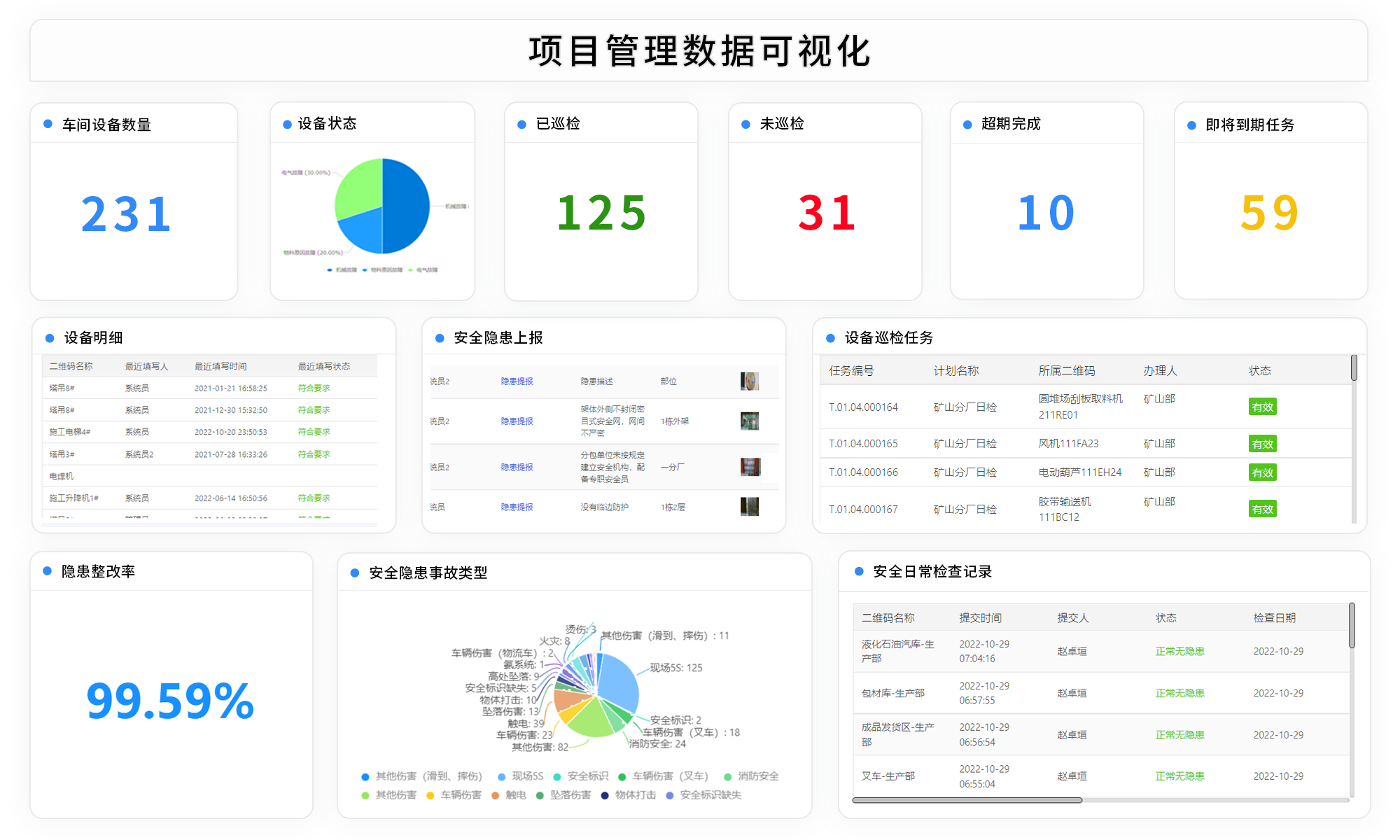This screenshot has height=840, width=1400.
Task: Click the 隐患提报 link in 1栋外架 row
Action: [x=517, y=421]
